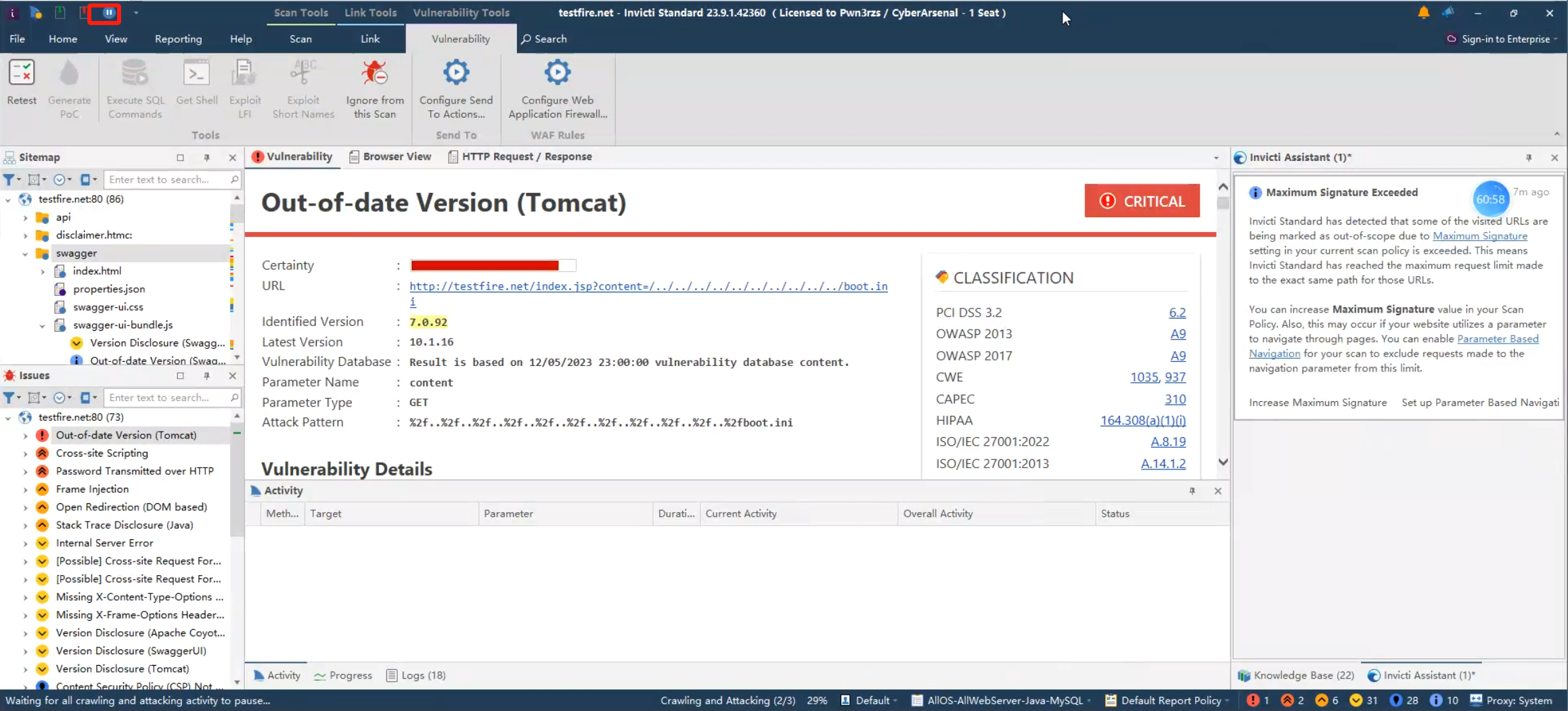The image size is (1568, 711).
Task: Click the low severity count icon showing 31
Action: (x=1356, y=700)
